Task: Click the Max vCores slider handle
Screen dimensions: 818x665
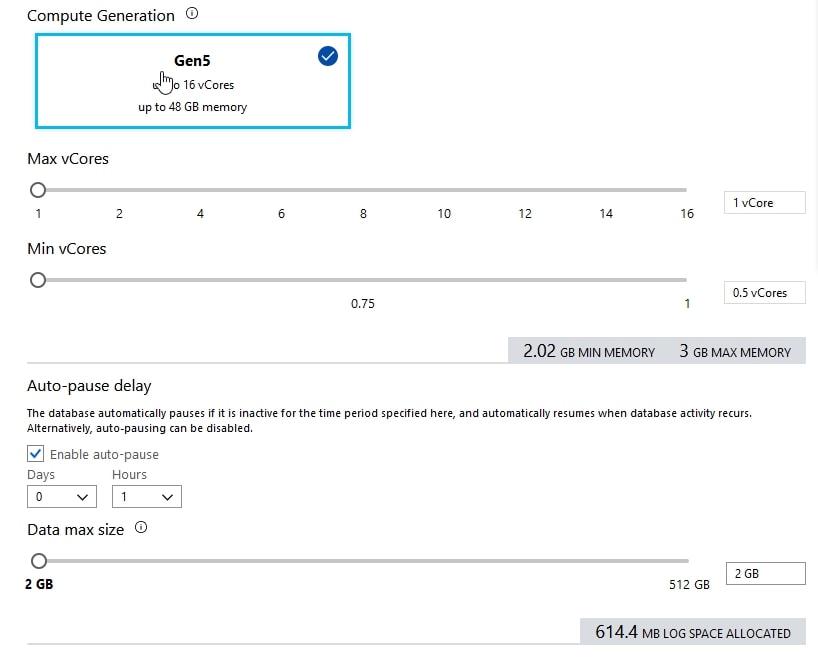Action: (x=38, y=189)
